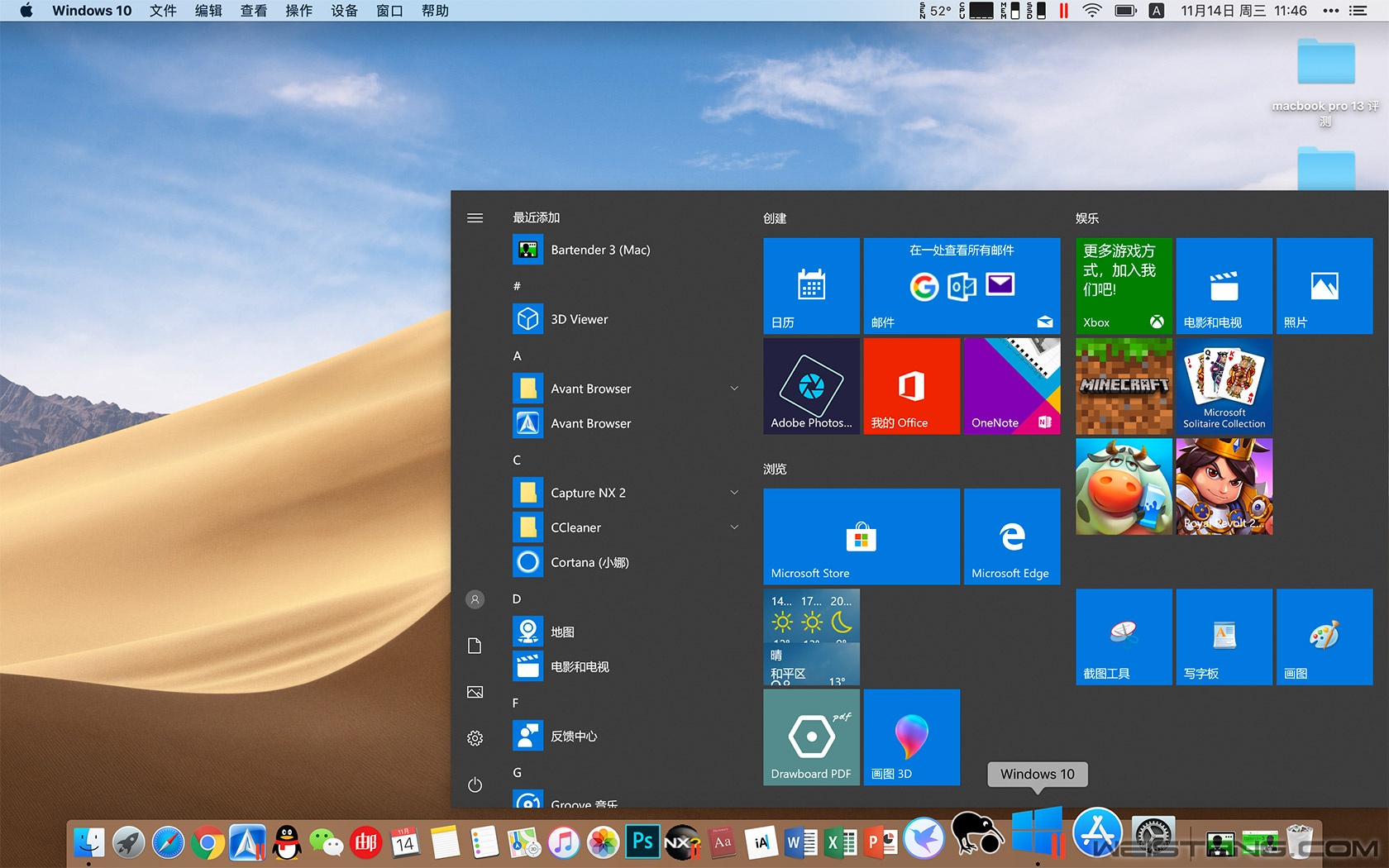This screenshot has height=868, width=1389.
Task: Open the Microsoft Store tile
Action: click(x=861, y=536)
